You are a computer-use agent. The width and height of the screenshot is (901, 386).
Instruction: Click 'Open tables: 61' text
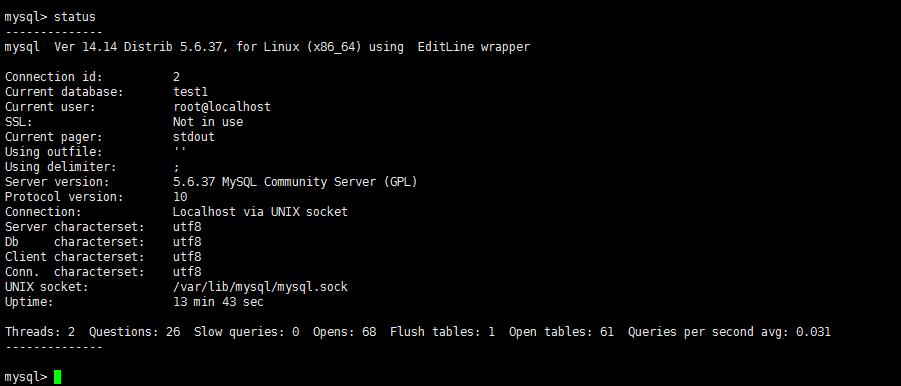(x=561, y=332)
